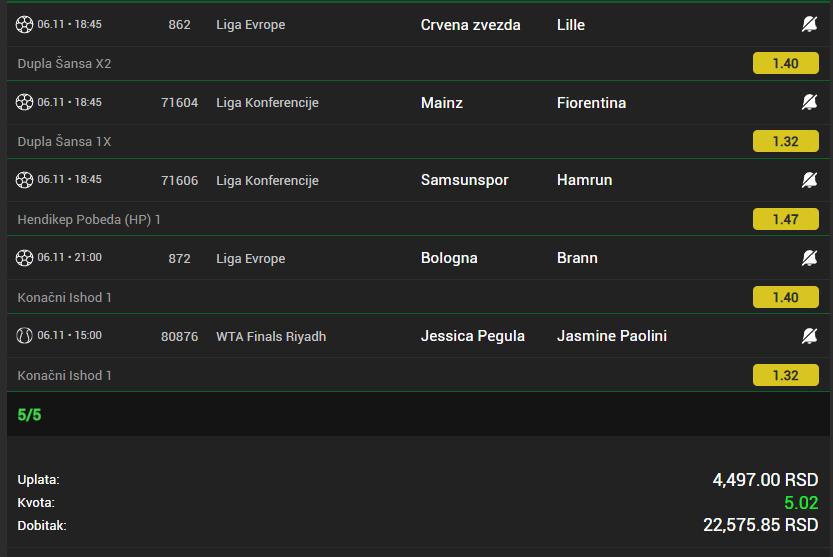The image size is (833, 557).
Task: Click the football icon on Samsunspor row
Action: tap(25, 180)
